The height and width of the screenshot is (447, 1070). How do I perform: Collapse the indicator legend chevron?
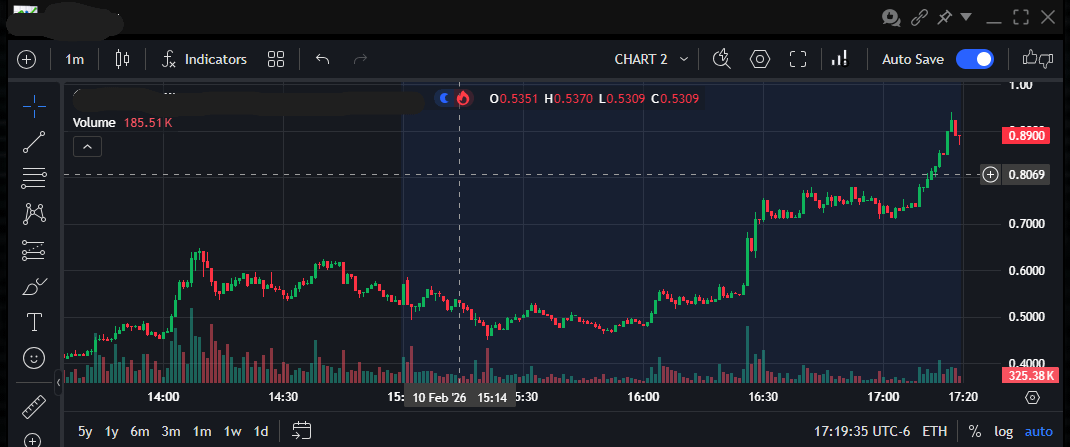tap(87, 147)
